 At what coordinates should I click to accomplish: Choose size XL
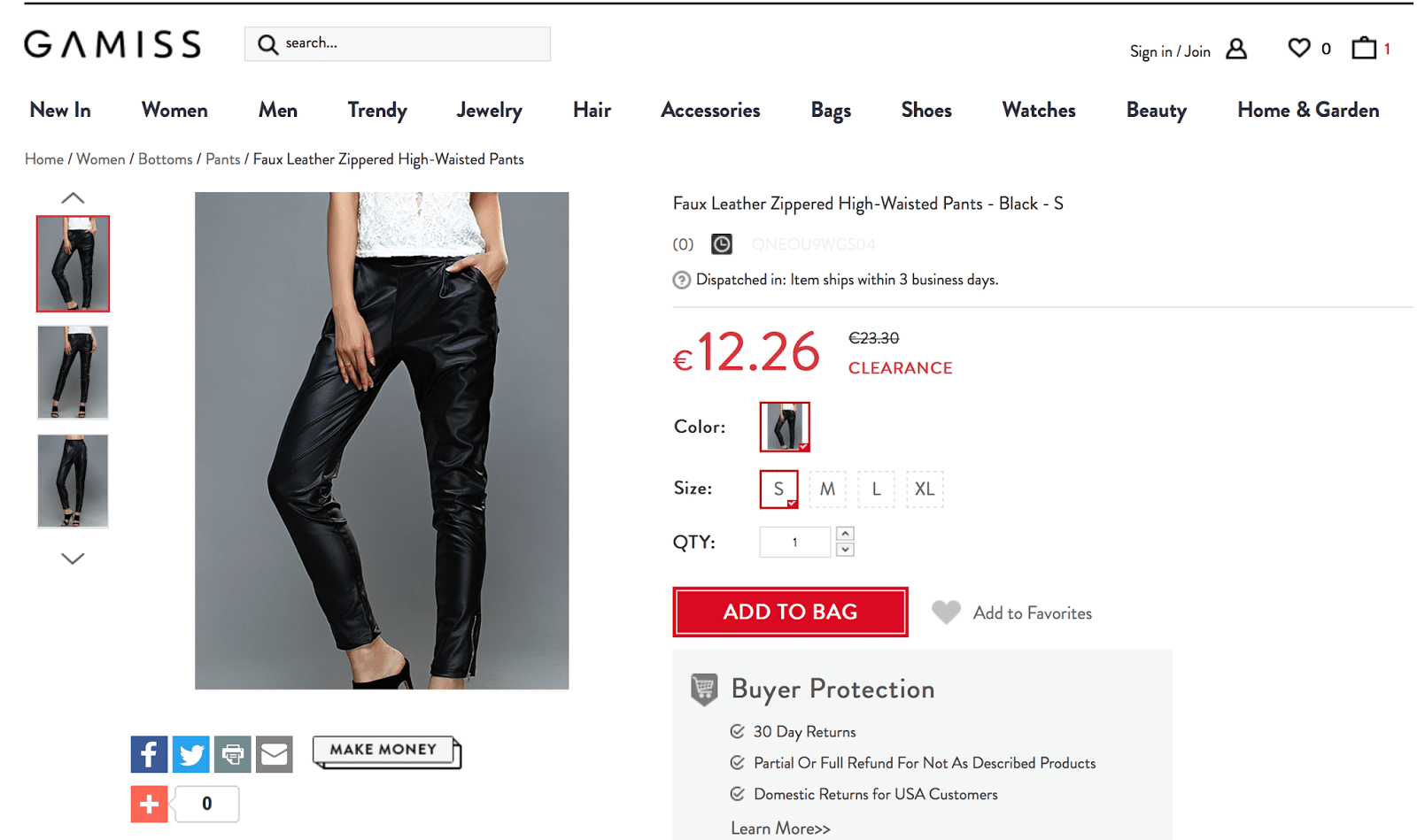click(x=925, y=489)
